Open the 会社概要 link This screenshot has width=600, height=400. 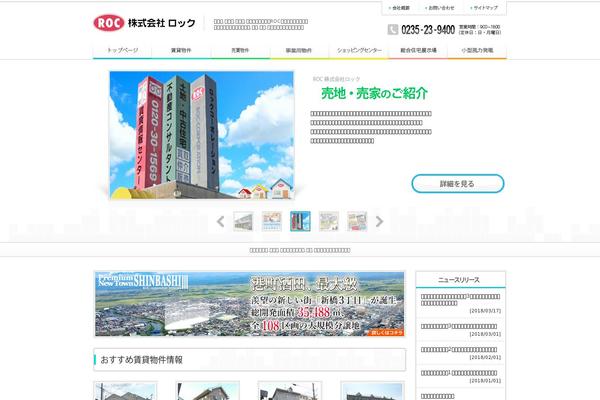400,8
